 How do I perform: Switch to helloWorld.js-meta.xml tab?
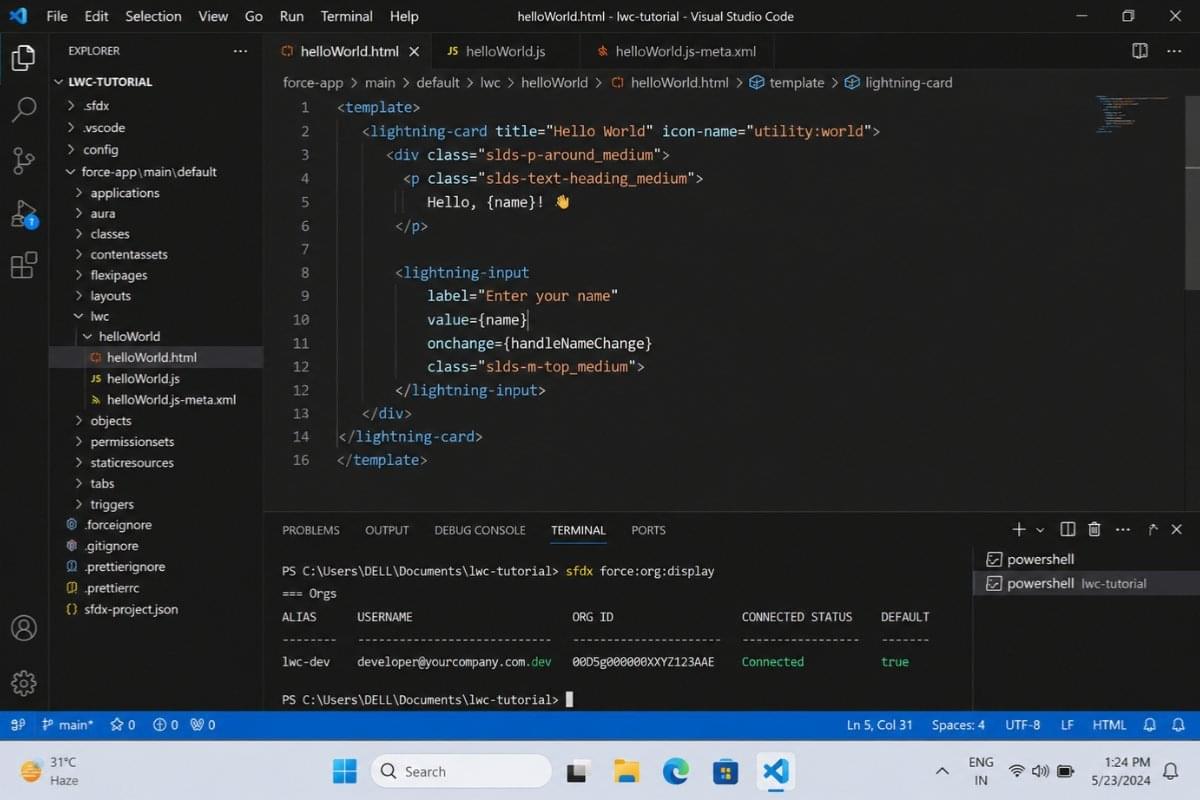click(x=677, y=51)
